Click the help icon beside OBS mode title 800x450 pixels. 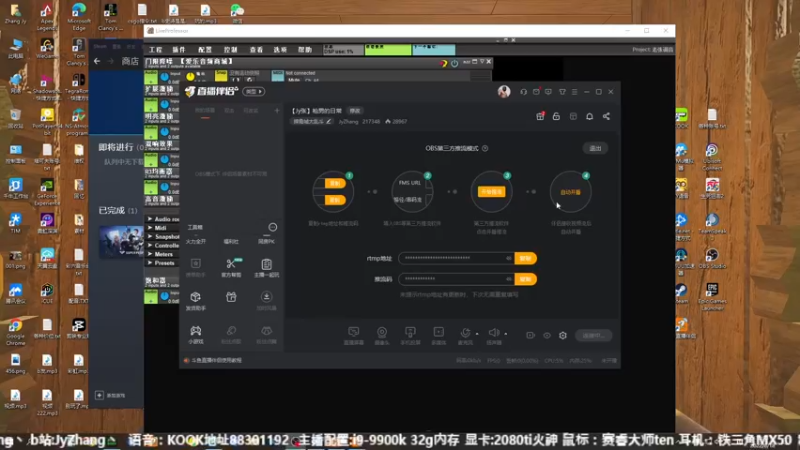click(x=485, y=148)
